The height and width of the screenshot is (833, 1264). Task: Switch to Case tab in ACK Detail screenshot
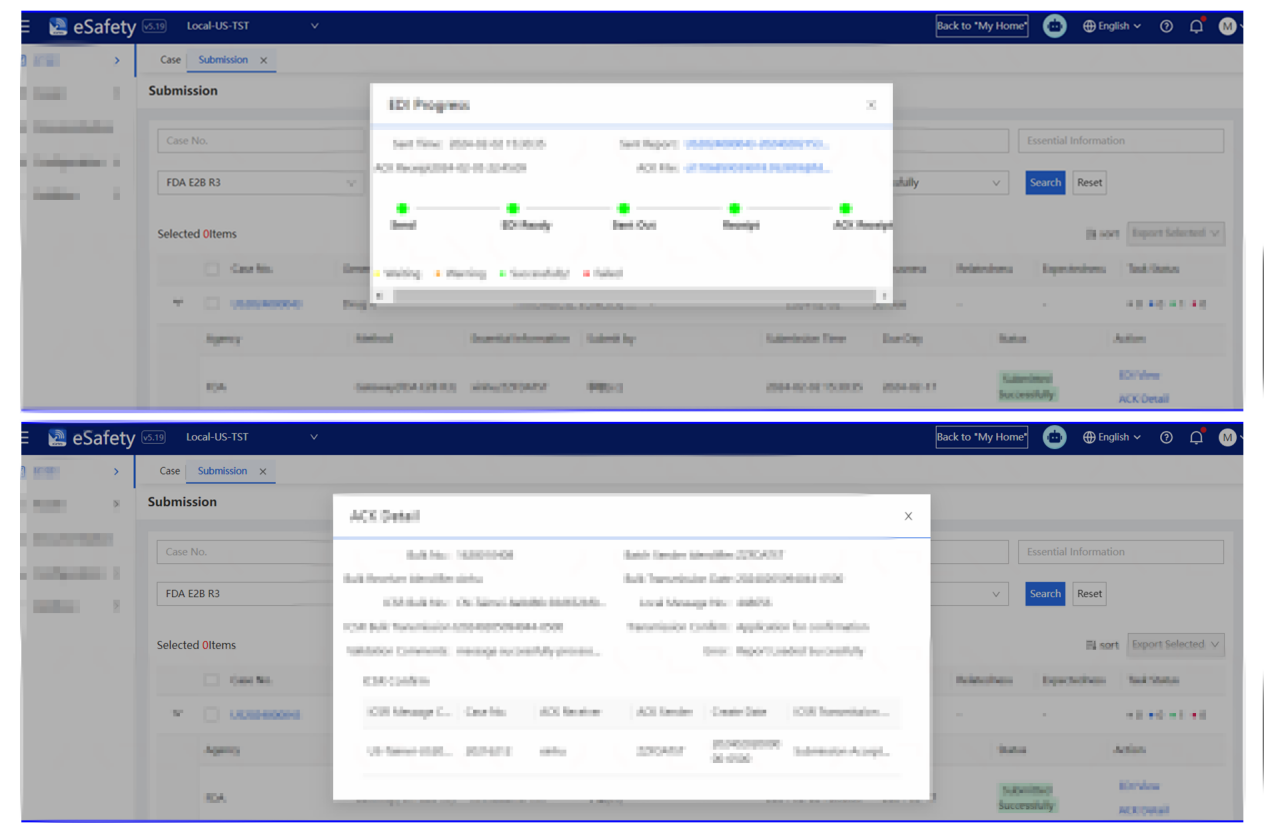171,471
